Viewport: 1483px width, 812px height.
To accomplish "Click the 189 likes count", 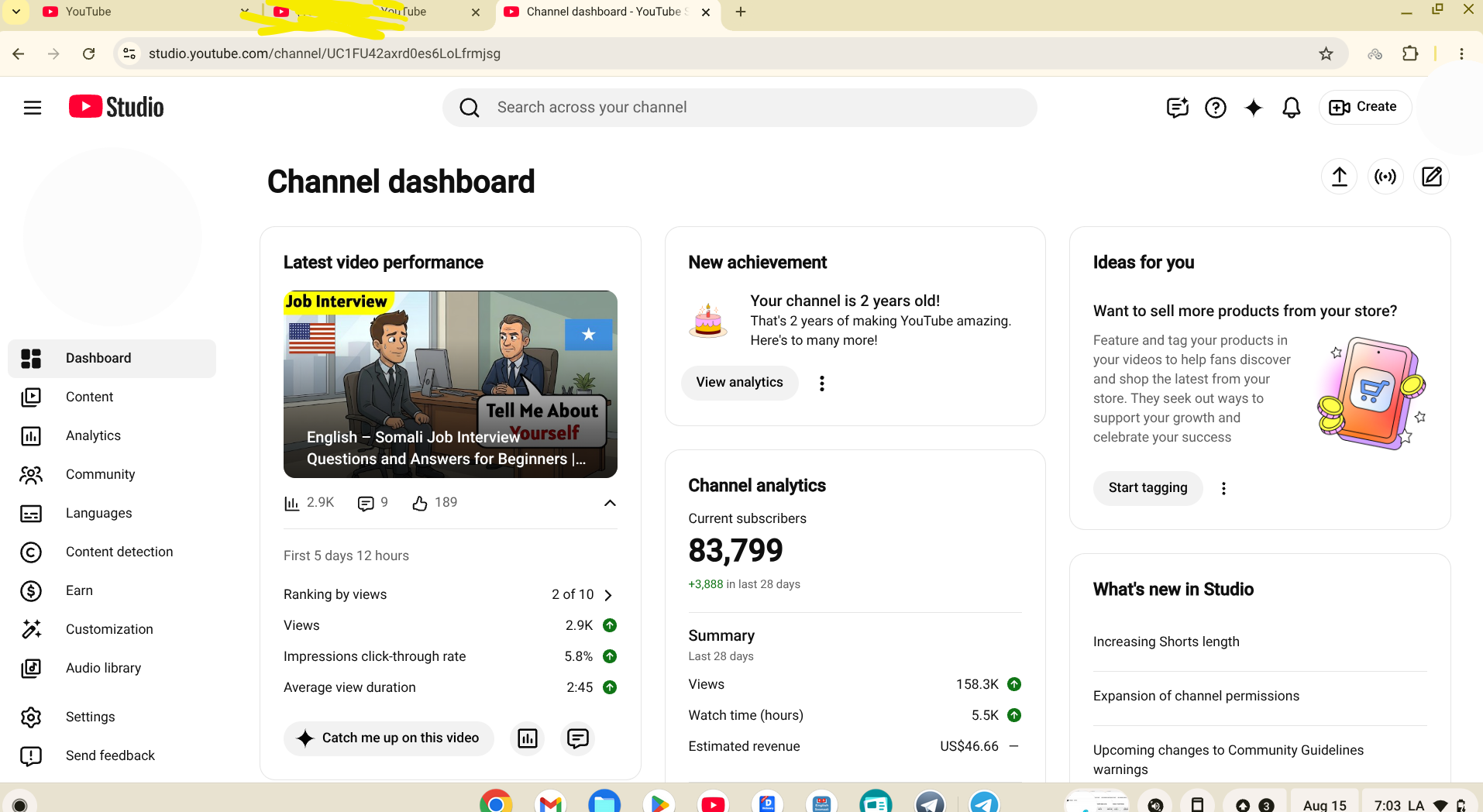I will pos(435,503).
